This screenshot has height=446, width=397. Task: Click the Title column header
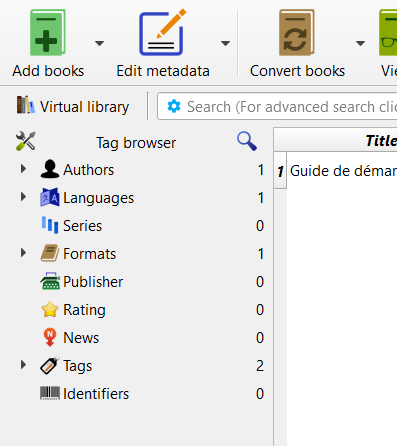(335, 140)
